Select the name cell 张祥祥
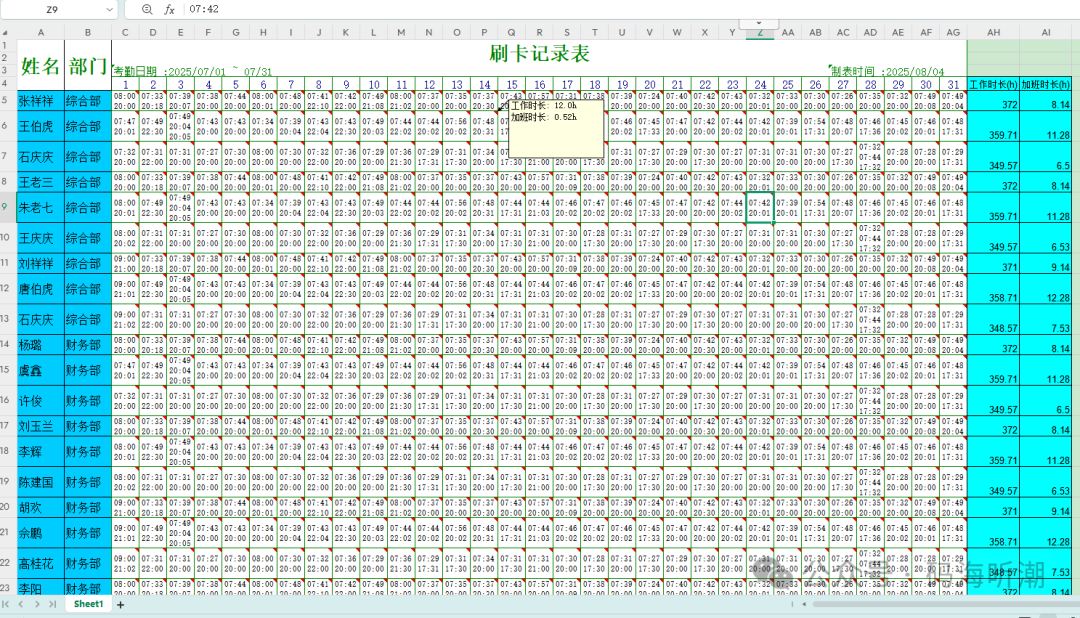Viewport: 1080px width, 618px height. coord(41,101)
